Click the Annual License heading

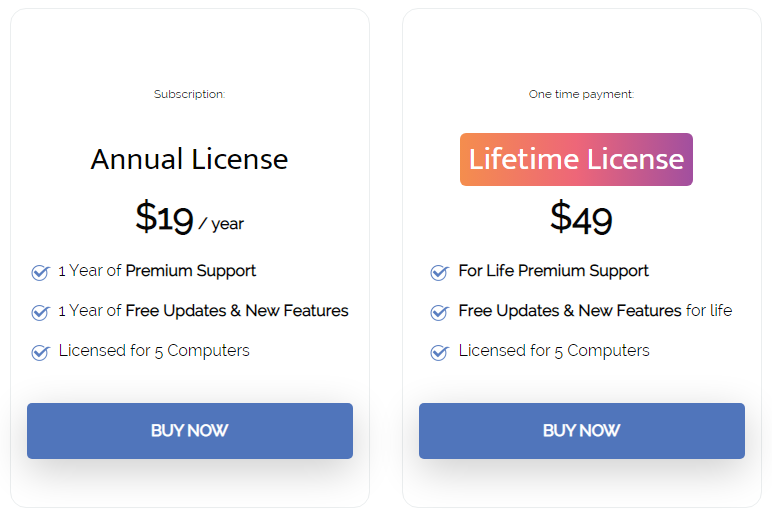pos(190,160)
